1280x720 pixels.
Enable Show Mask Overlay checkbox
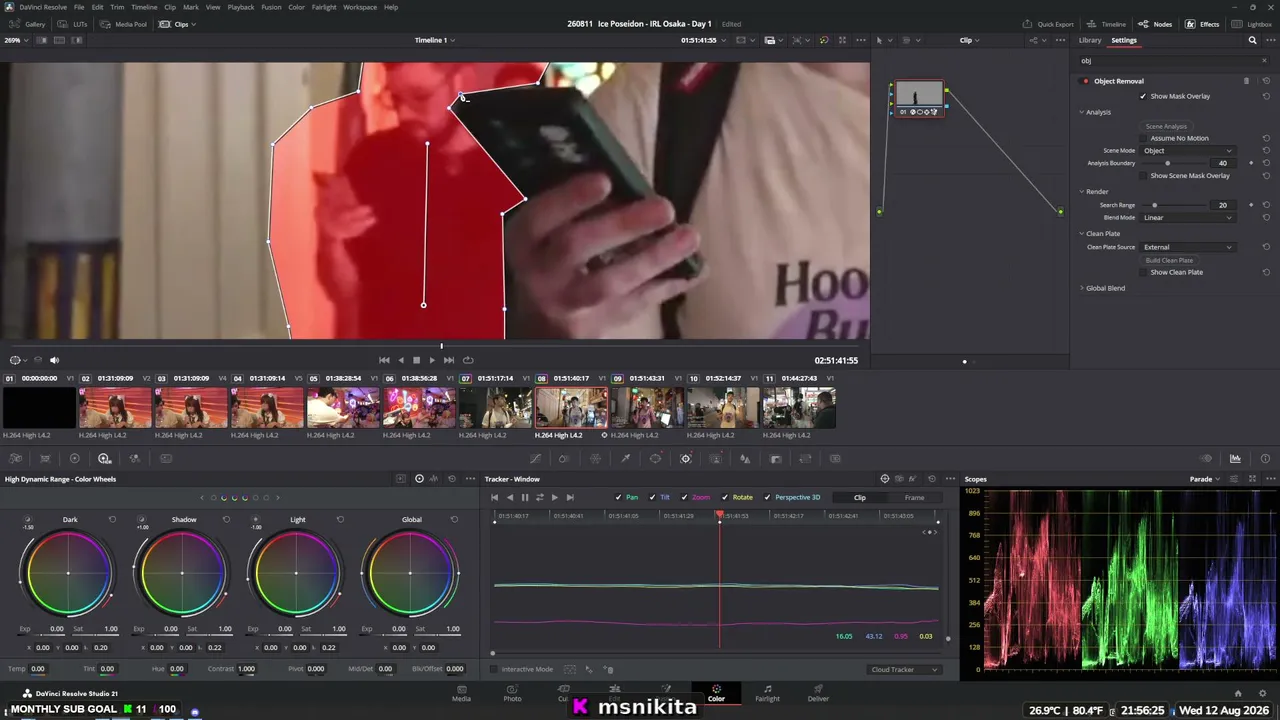pyautogui.click(x=1143, y=96)
